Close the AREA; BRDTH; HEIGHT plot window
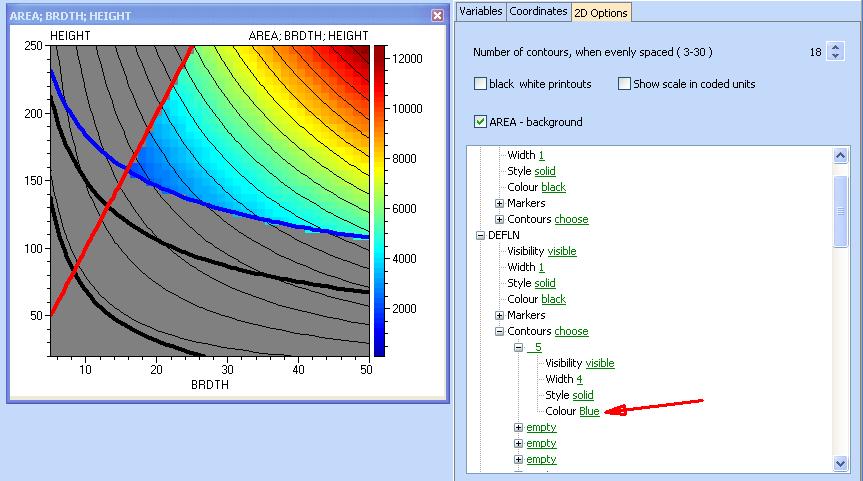Image resolution: width=863 pixels, height=481 pixels. [437, 16]
